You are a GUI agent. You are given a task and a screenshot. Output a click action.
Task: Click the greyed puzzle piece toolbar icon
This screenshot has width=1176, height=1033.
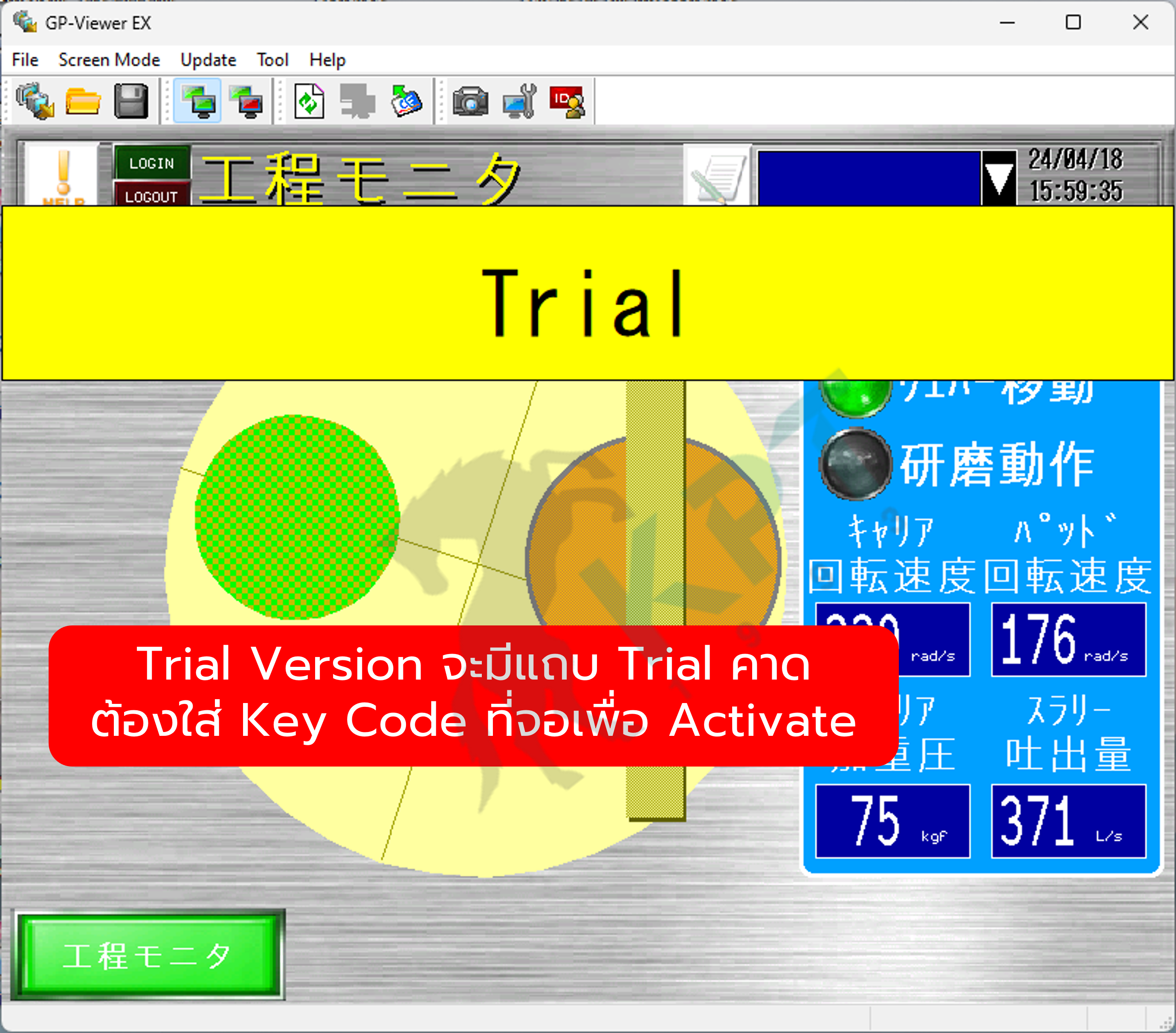pyautogui.click(x=357, y=101)
